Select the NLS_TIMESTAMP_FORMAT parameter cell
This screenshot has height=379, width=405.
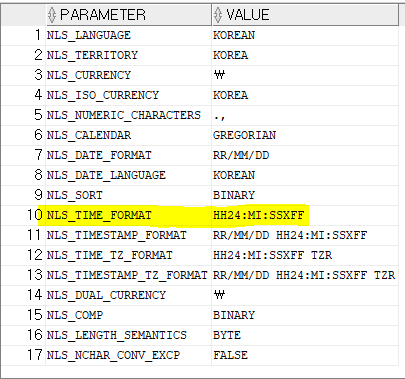click(129, 235)
